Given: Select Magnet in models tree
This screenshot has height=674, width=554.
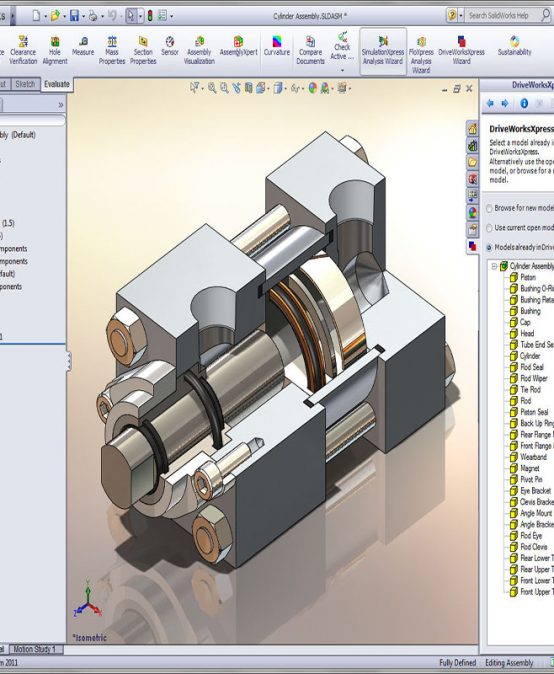Looking at the screenshot, I should click(530, 468).
